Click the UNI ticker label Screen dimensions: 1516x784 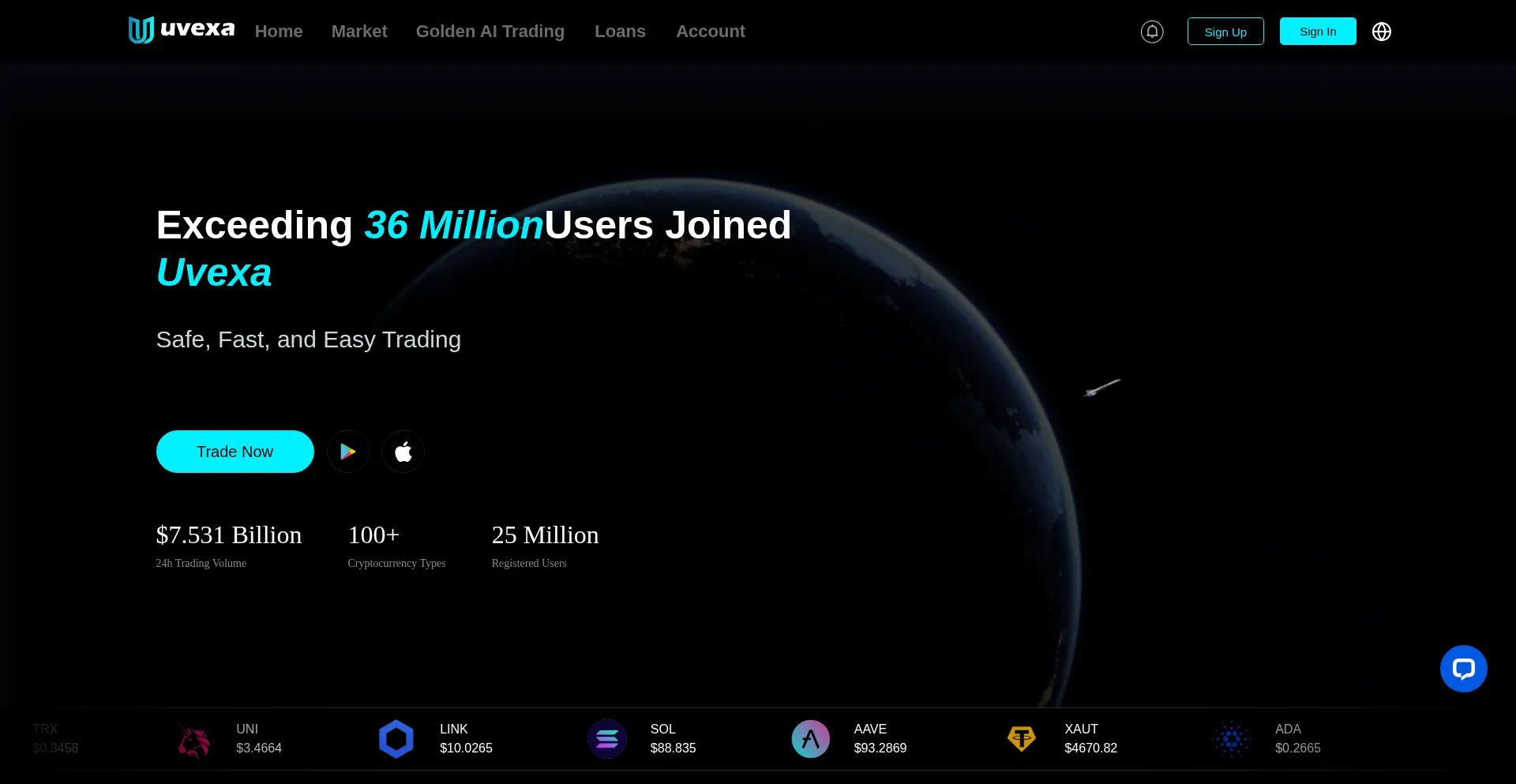(x=247, y=730)
